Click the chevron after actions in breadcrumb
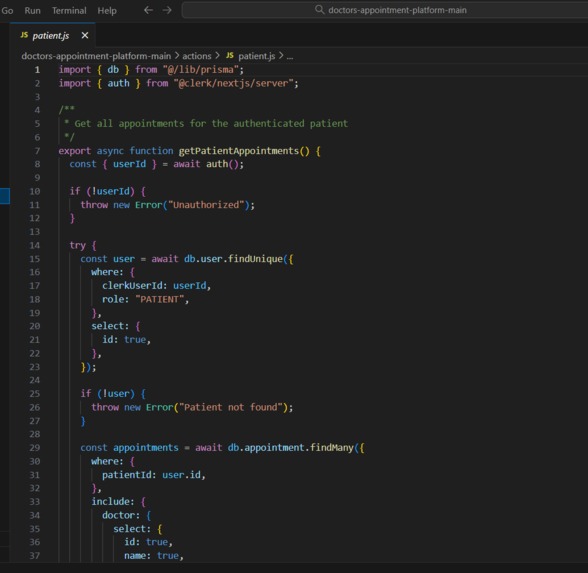 218,56
